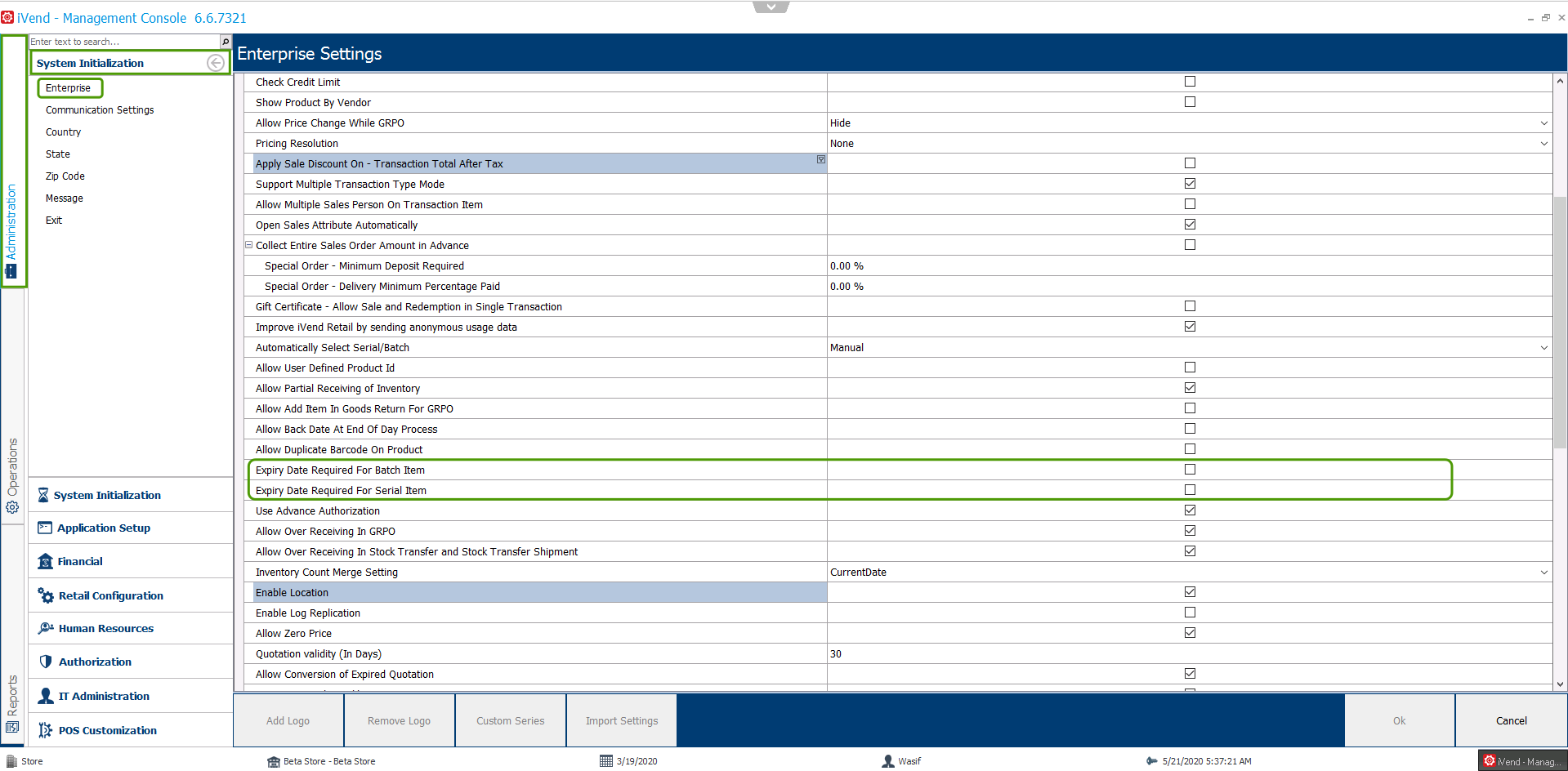Uncheck Support Multiple Transaction Type Mode
Image resolution: width=1568 pixels, height=771 pixels.
pos(1190,184)
